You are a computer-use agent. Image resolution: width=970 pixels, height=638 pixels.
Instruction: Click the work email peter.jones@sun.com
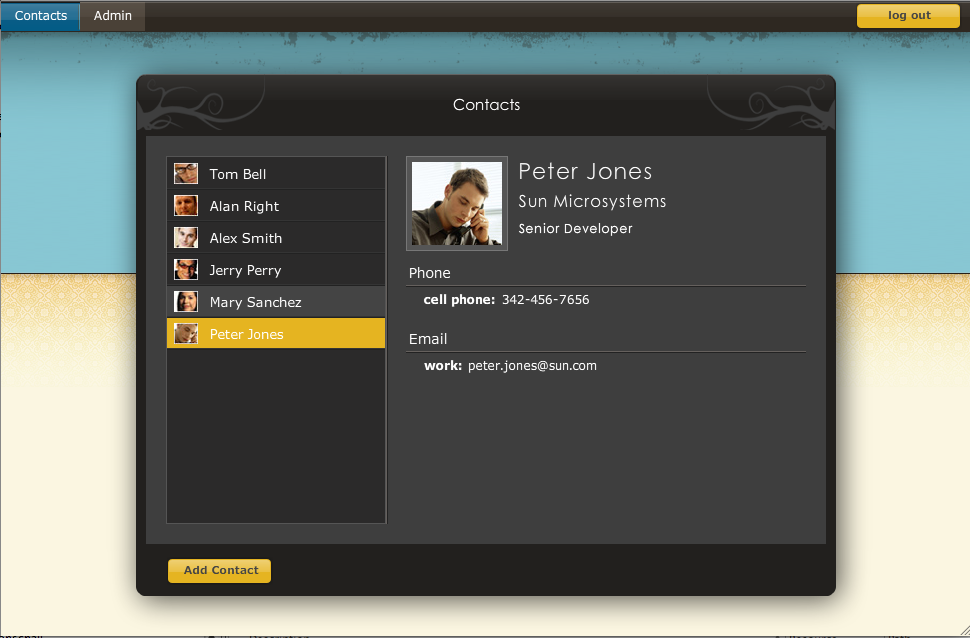[532, 366]
